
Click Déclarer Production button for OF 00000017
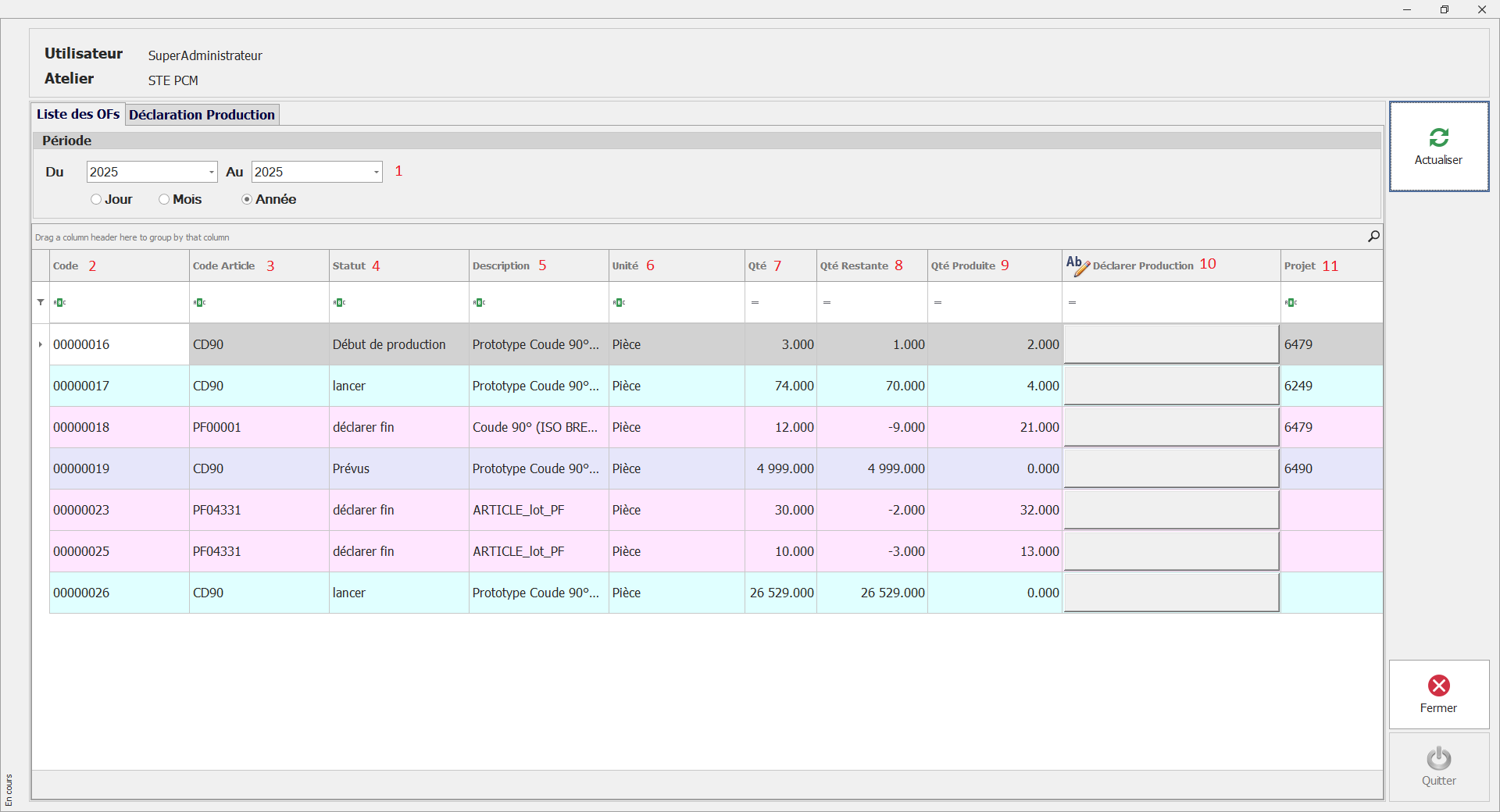pyautogui.click(x=1170, y=386)
